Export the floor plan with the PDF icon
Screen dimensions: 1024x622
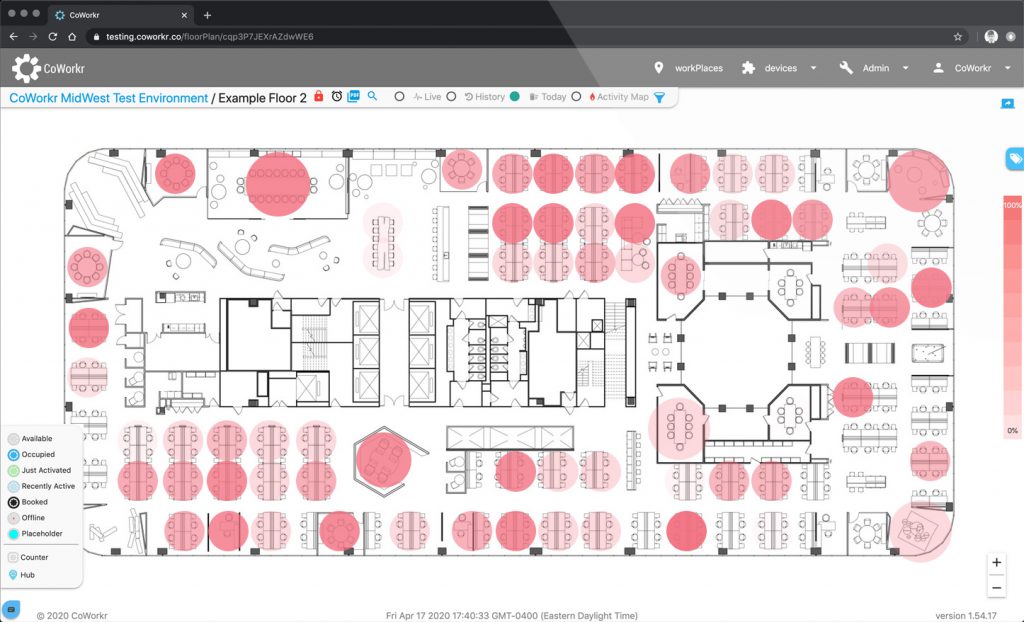click(x=353, y=96)
